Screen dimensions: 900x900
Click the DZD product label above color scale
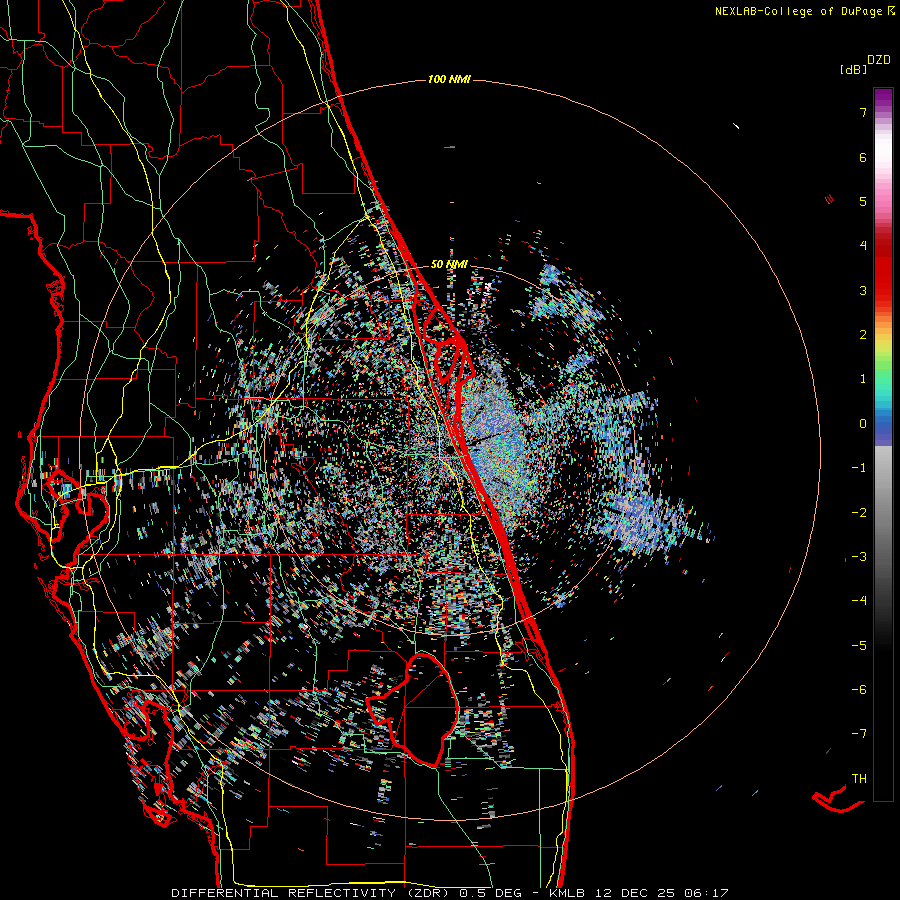click(879, 60)
